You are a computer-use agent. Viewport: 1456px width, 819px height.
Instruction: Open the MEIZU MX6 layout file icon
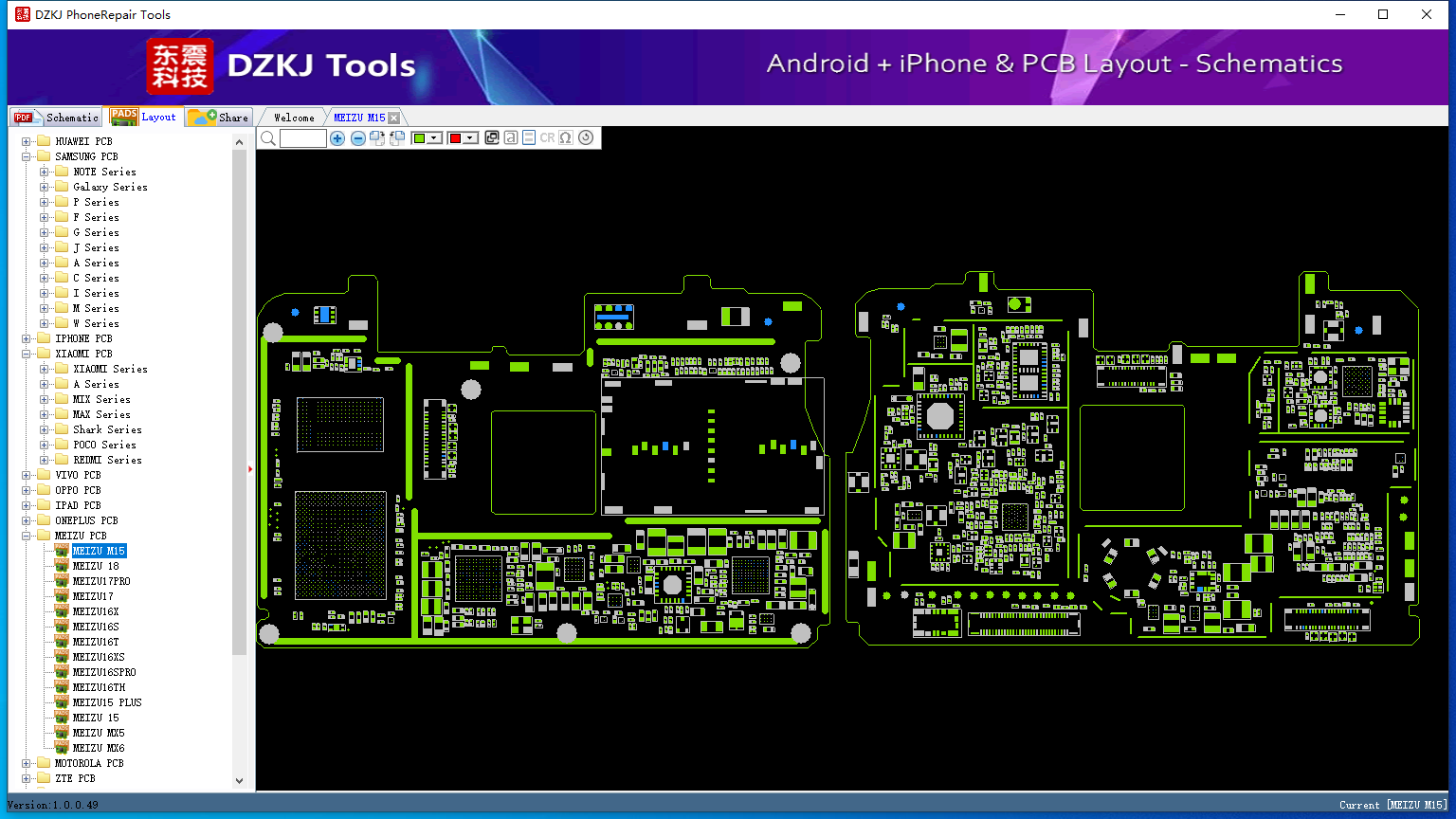(62, 748)
